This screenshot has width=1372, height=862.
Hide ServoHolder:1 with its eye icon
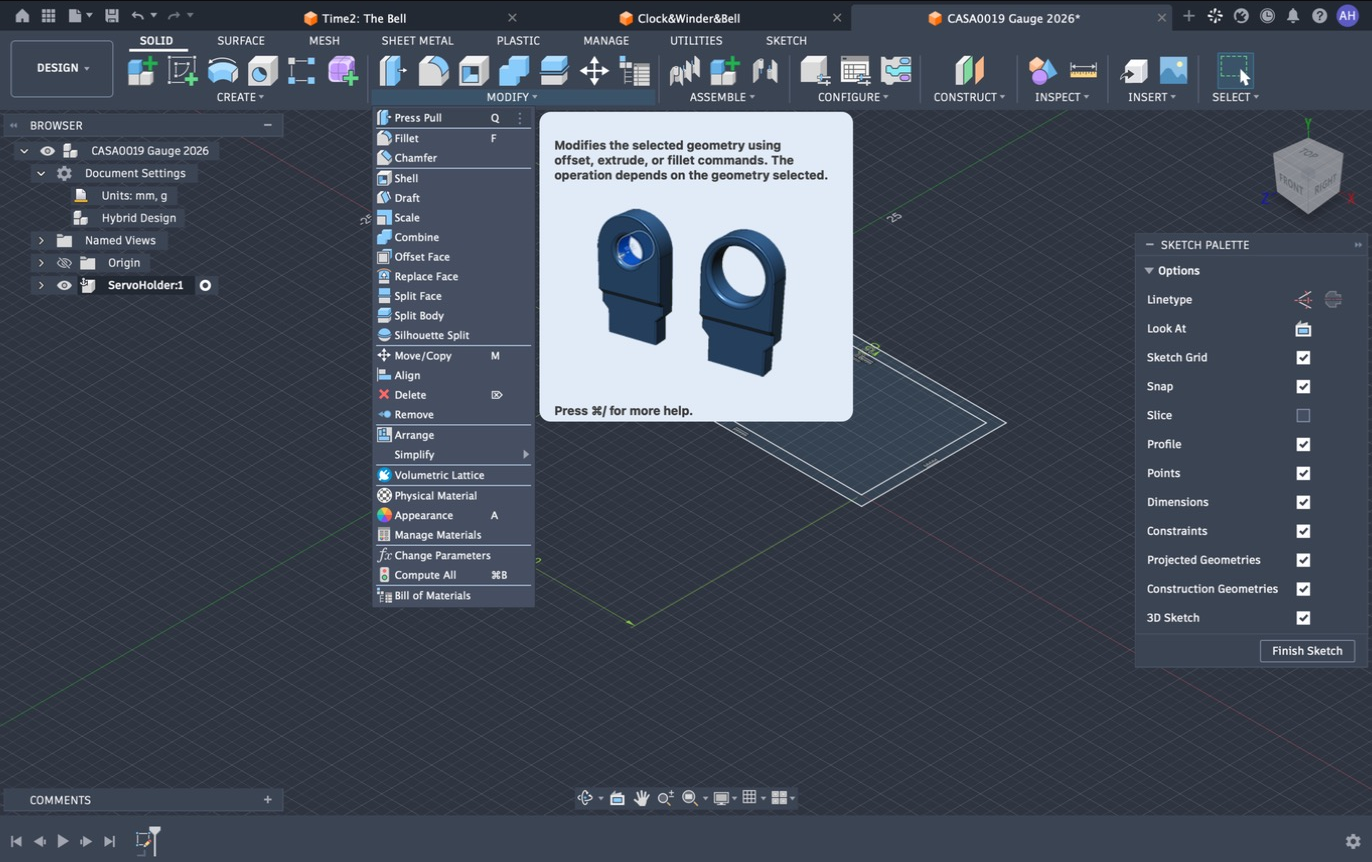[x=64, y=285]
